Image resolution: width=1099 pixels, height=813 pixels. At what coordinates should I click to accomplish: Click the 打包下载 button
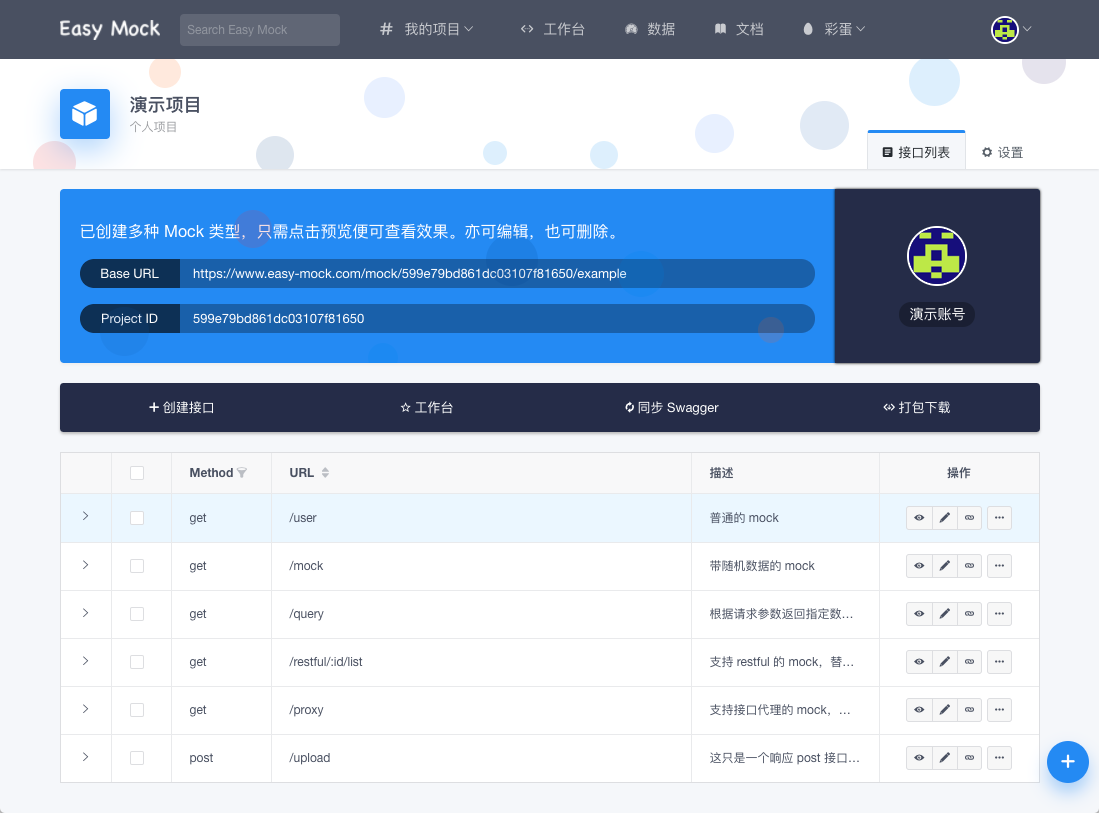[916, 407]
